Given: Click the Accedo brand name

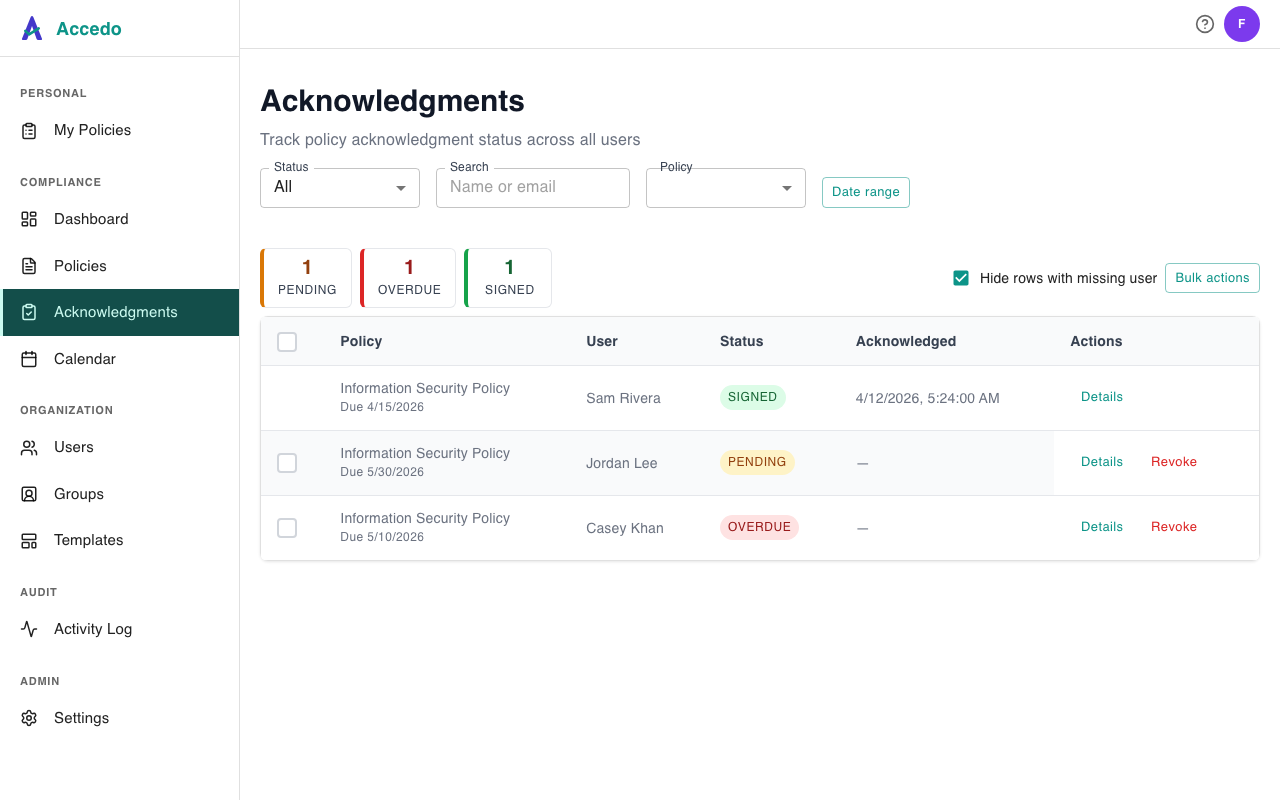Looking at the screenshot, I should (x=89, y=29).
